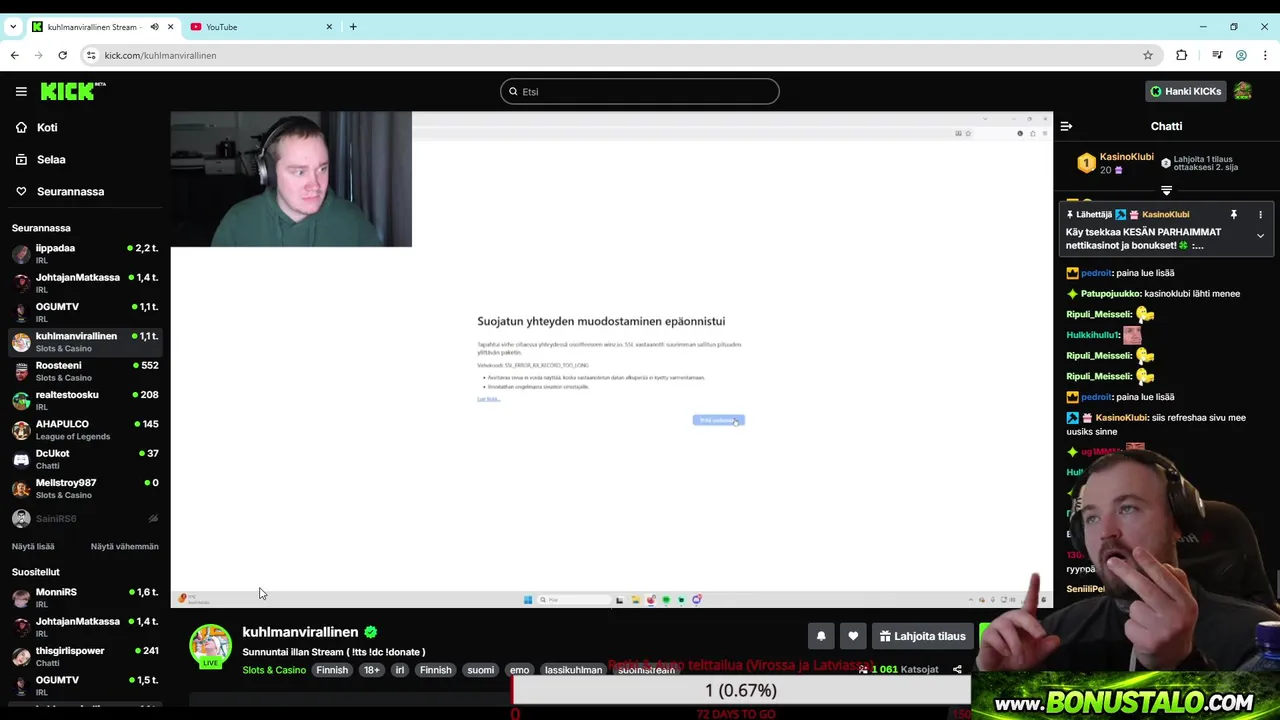The image size is (1280, 720).
Task: Select the irl tag
Action: tap(399, 670)
